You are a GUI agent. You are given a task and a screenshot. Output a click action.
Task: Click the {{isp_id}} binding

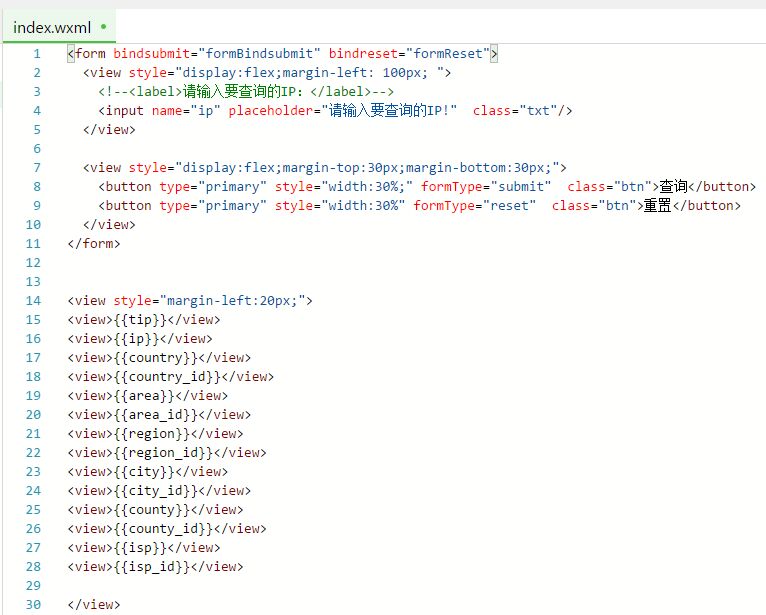pos(151,568)
